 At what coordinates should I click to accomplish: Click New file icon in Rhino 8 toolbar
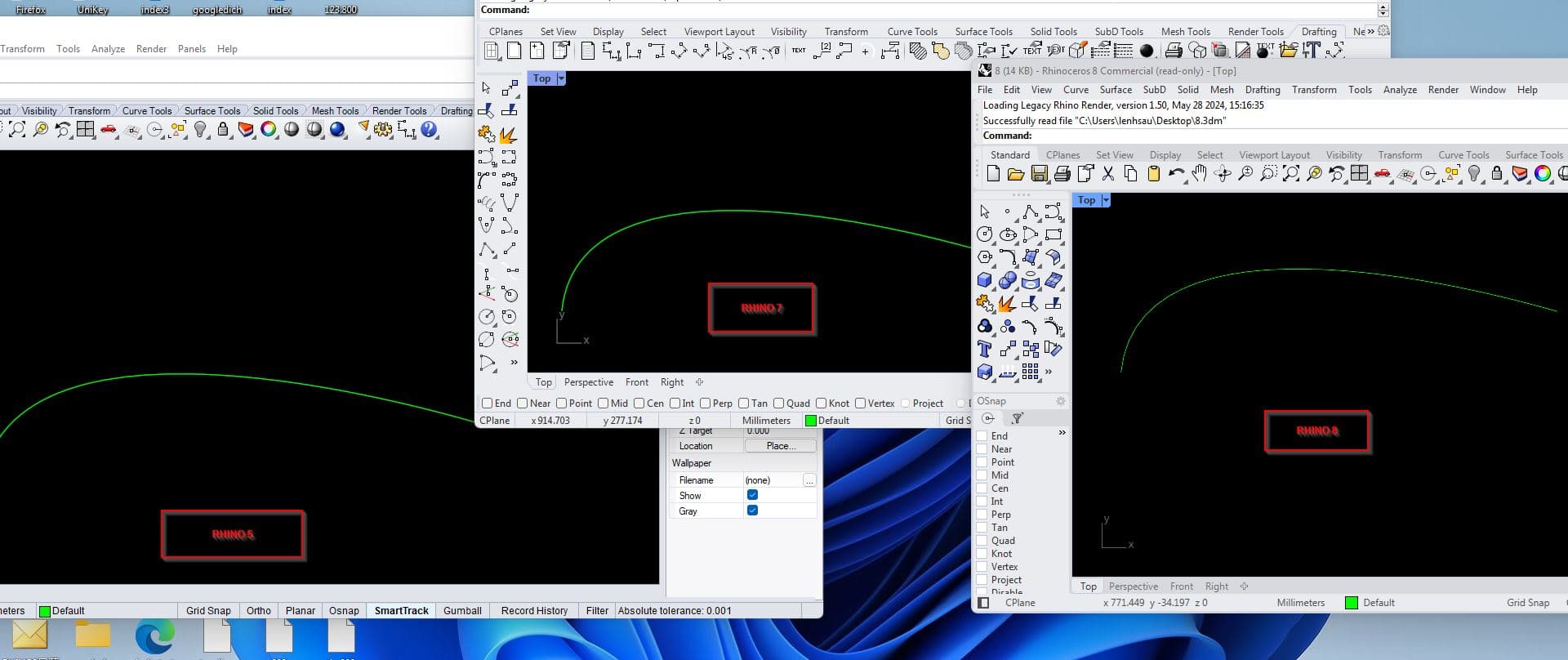coord(993,173)
